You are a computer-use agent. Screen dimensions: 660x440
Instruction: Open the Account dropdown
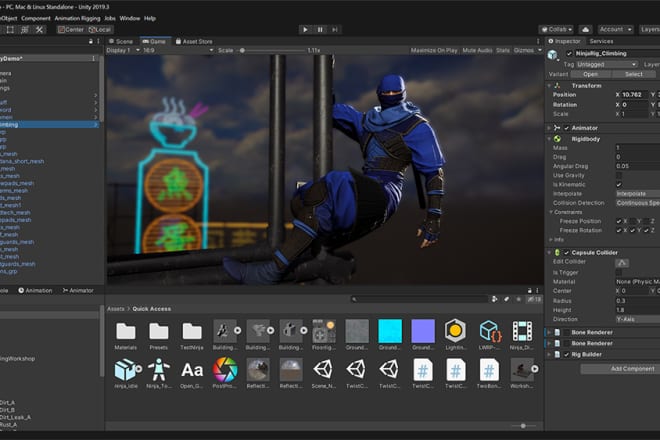[x=615, y=29]
